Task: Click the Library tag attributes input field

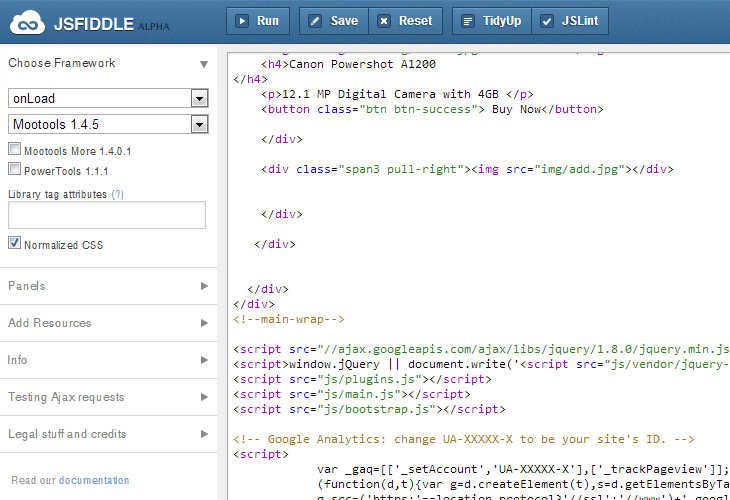Action: coord(107,215)
